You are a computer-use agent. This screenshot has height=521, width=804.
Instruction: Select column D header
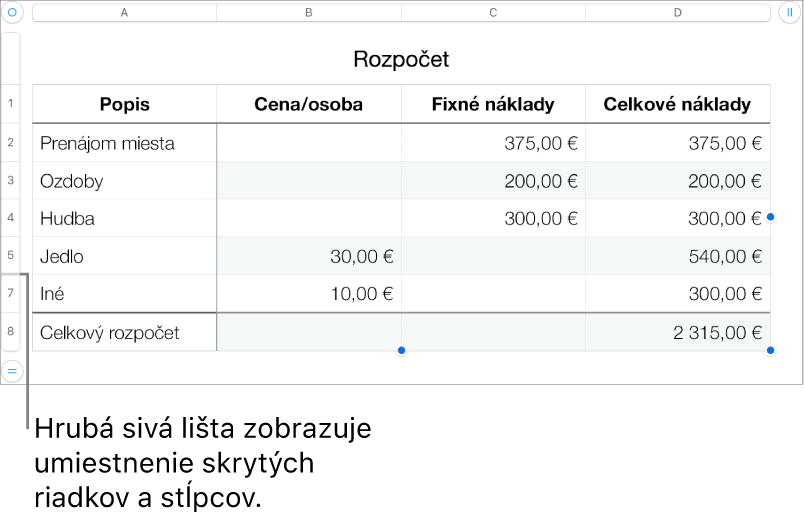(x=678, y=13)
